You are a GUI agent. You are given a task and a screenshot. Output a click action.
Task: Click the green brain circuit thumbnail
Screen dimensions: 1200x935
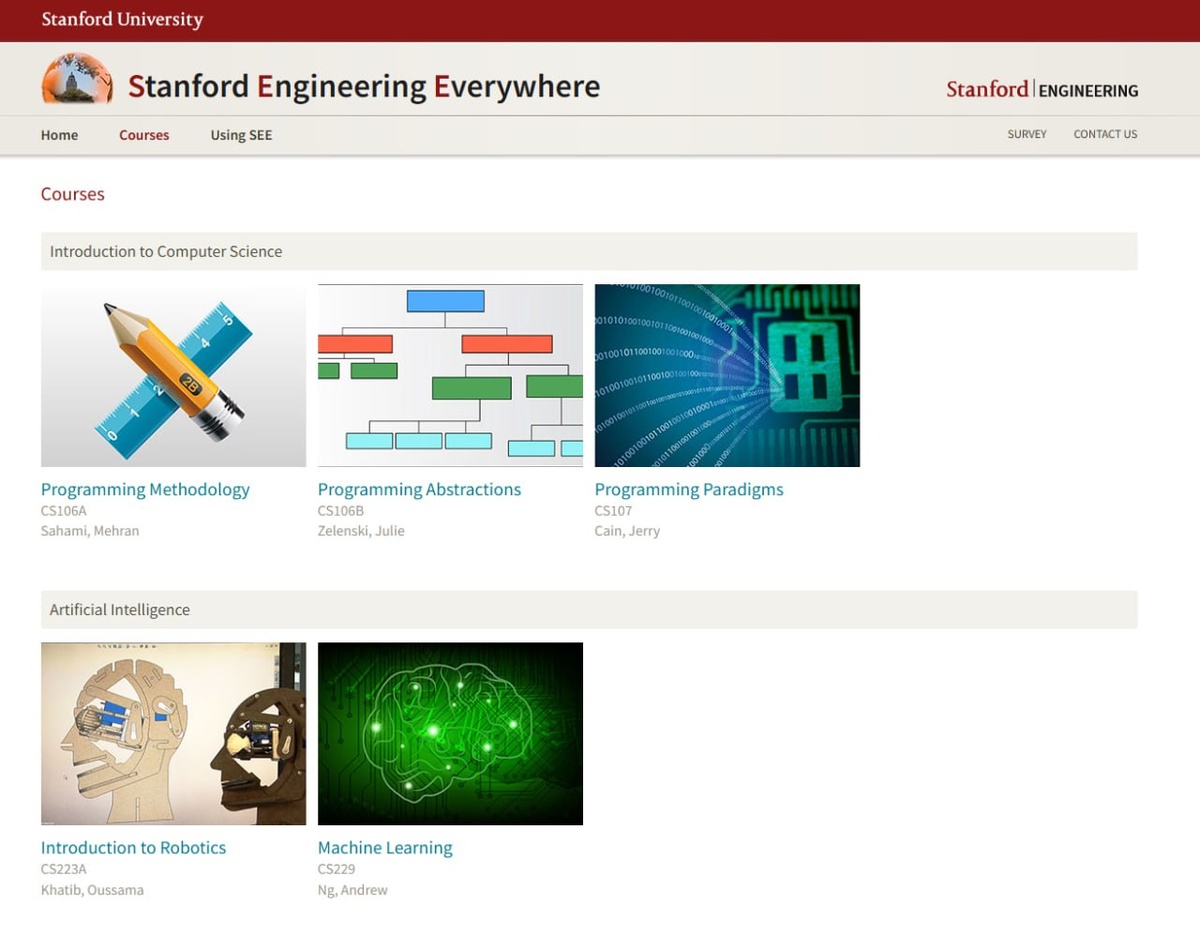pyautogui.click(x=450, y=734)
